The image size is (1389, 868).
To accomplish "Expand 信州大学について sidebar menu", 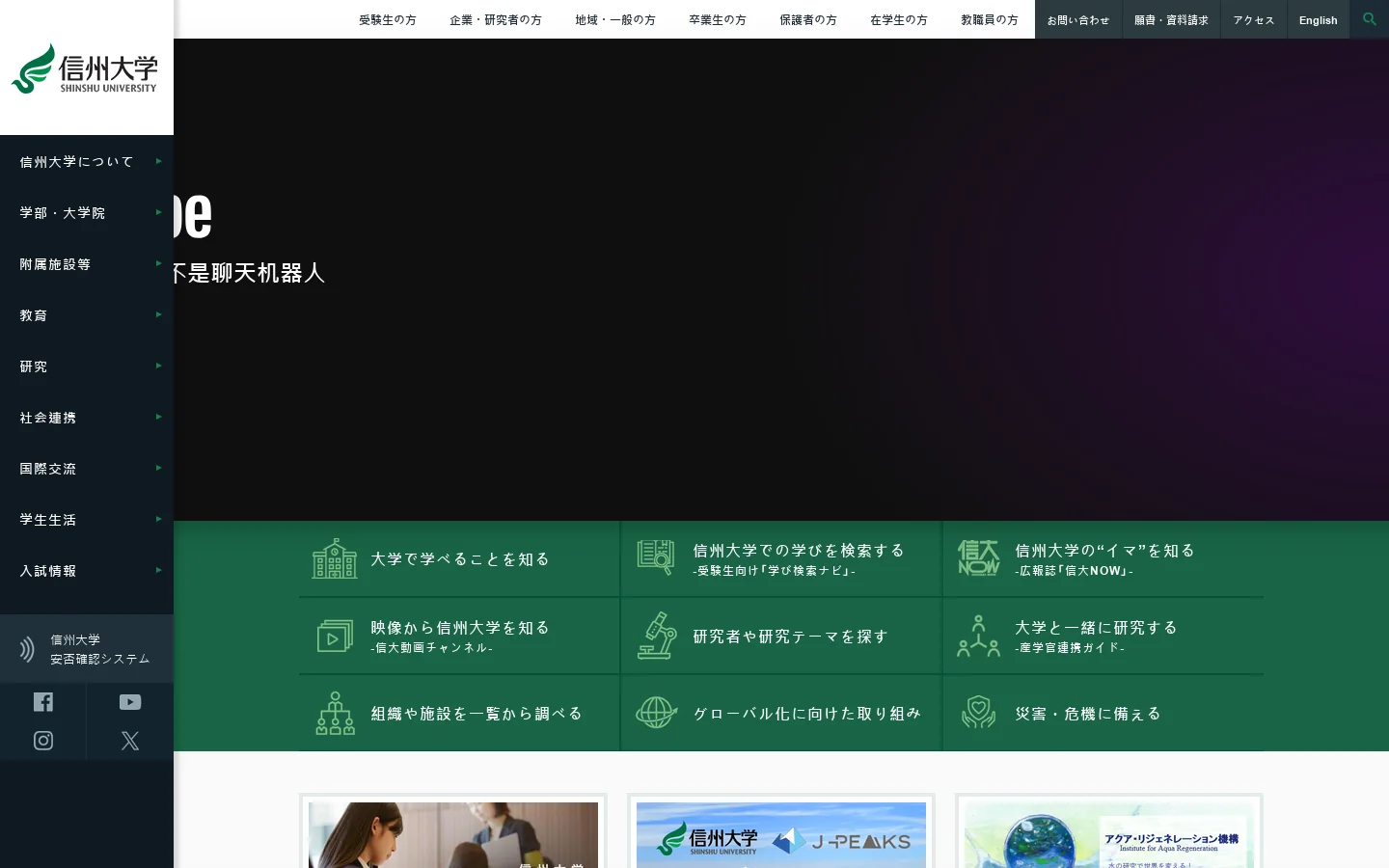I will pos(87,161).
